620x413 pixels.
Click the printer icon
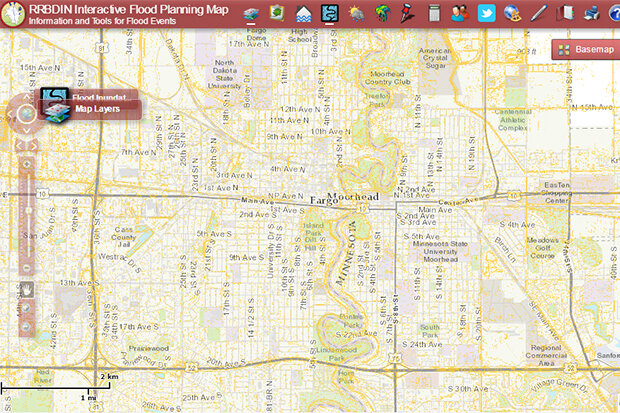click(591, 13)
